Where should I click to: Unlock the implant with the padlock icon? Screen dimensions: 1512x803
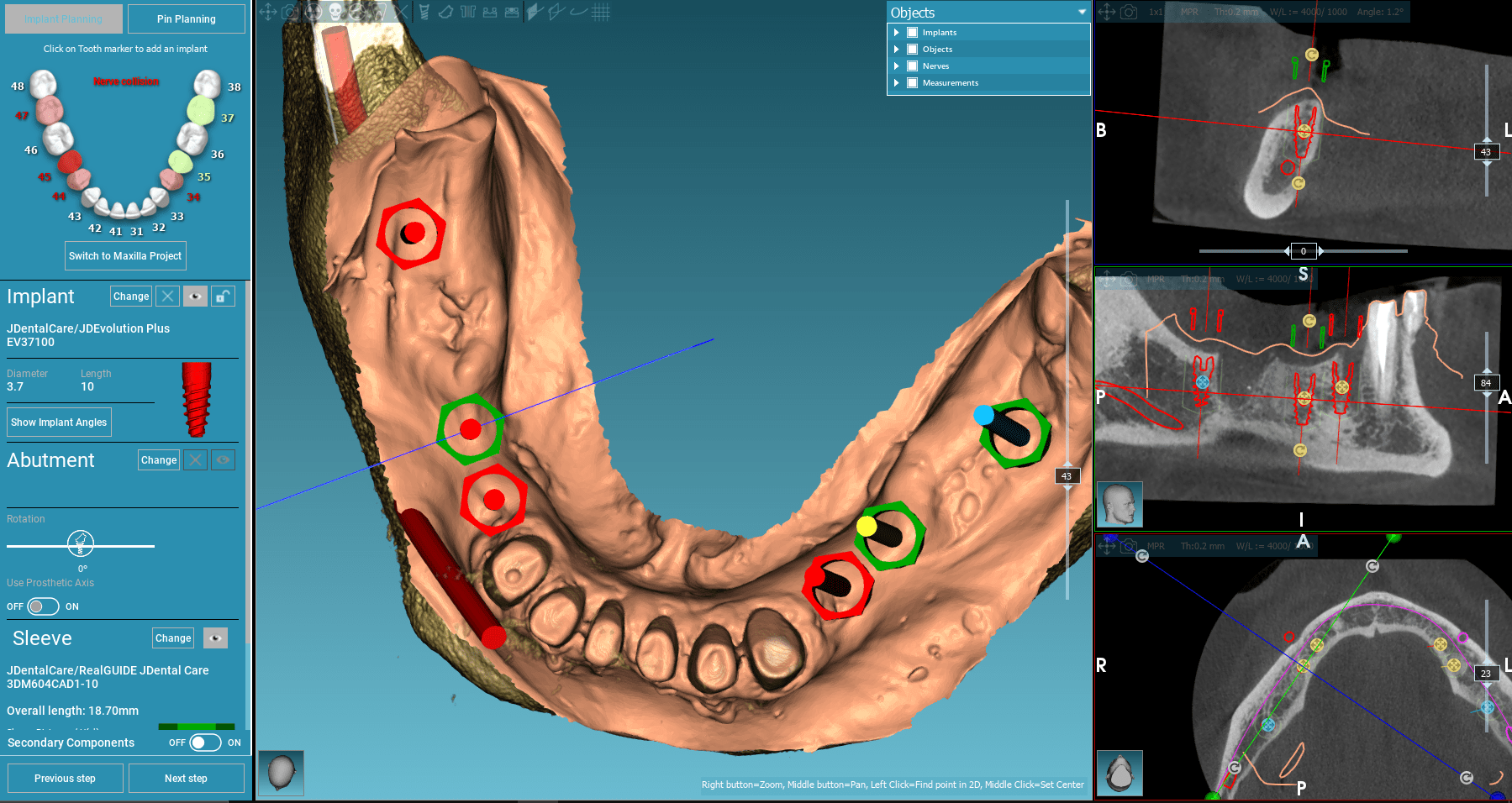click(223, 297)
